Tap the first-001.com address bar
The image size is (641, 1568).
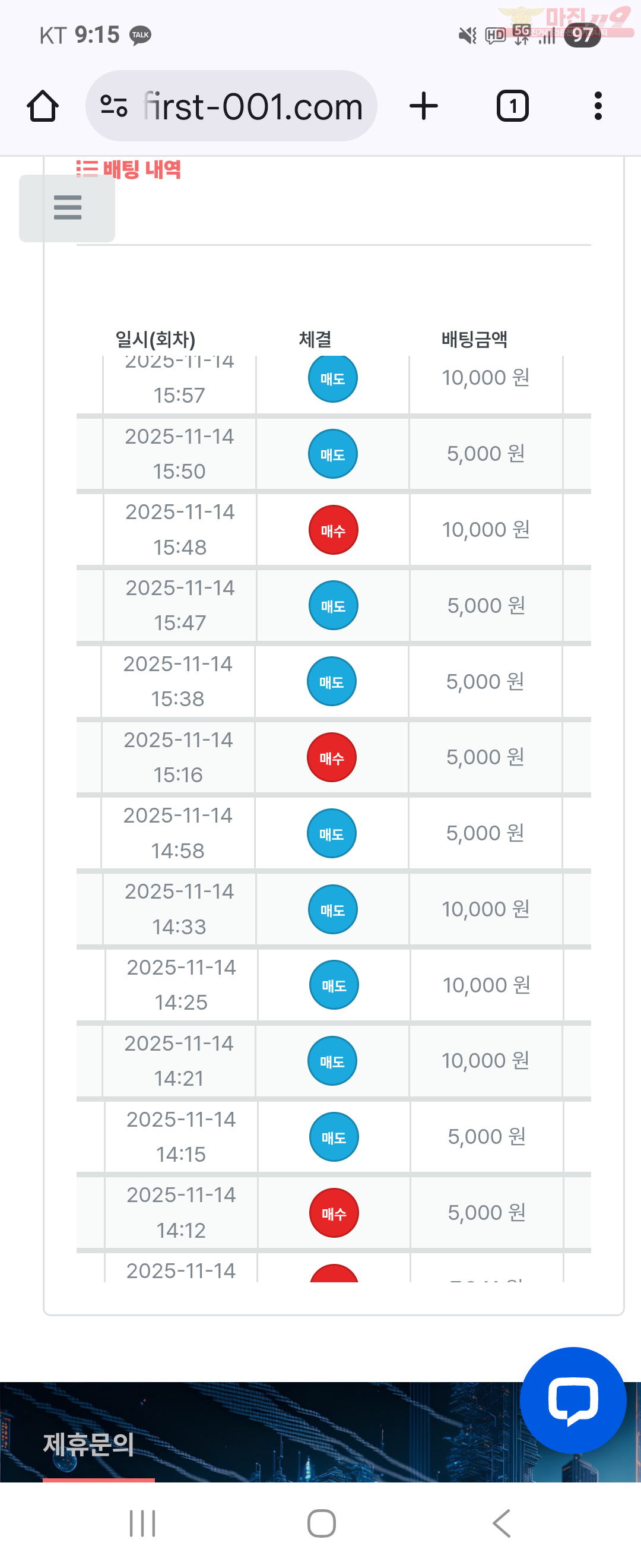coord(252,106)
